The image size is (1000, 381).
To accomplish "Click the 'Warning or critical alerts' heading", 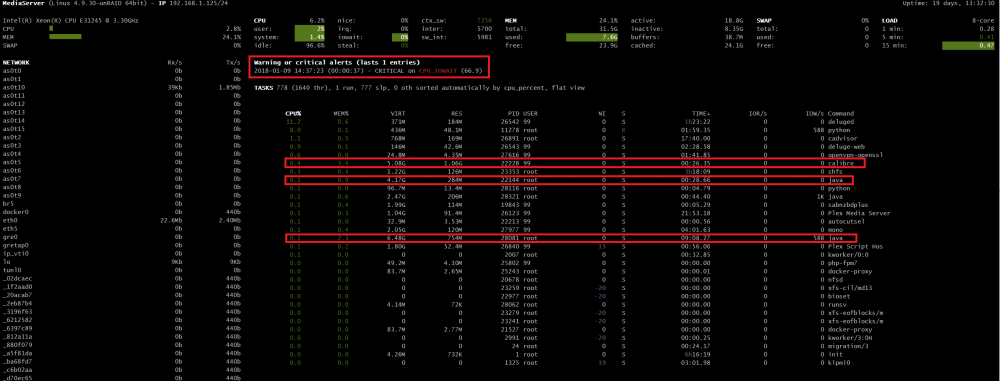I will click(337, 63).
